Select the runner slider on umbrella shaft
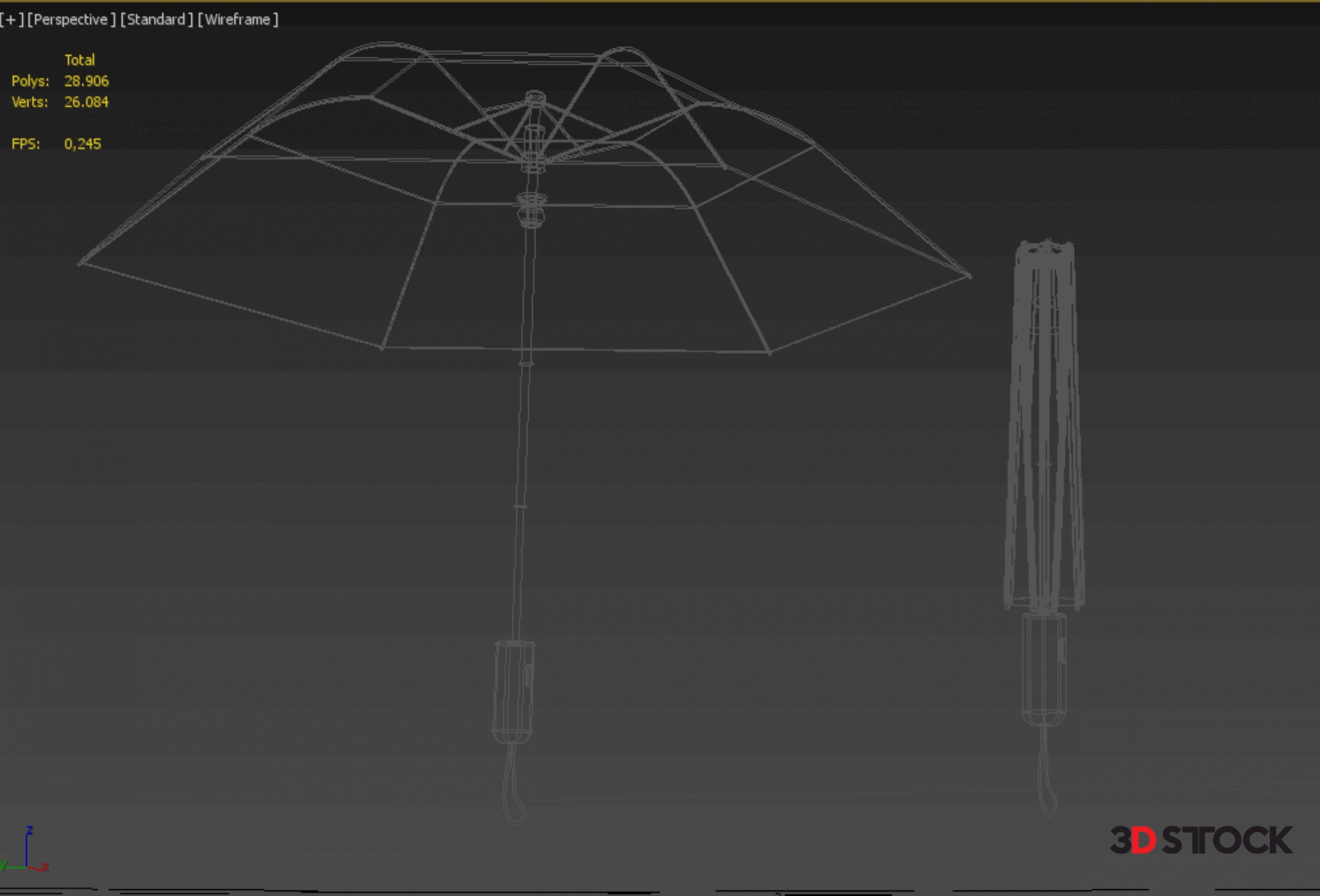Image resolution: width=1320 pixels, height=896 pixels. pyautogui.click(x=531, y=210)
